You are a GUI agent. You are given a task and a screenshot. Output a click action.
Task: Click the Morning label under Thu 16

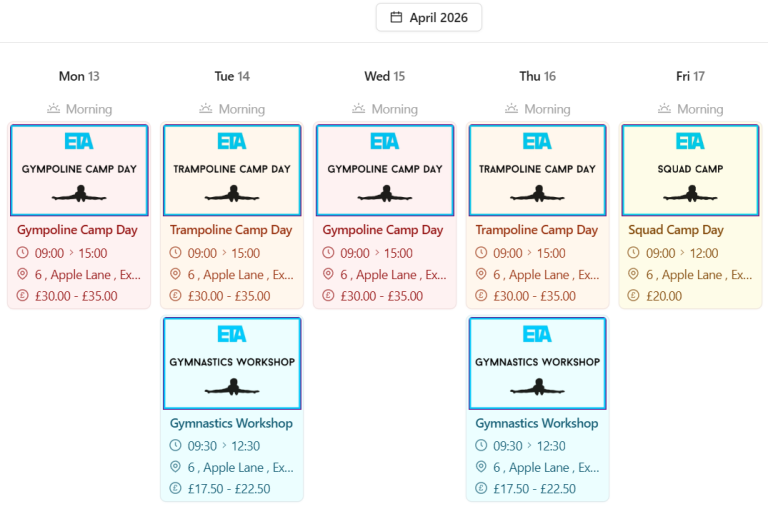547,109
